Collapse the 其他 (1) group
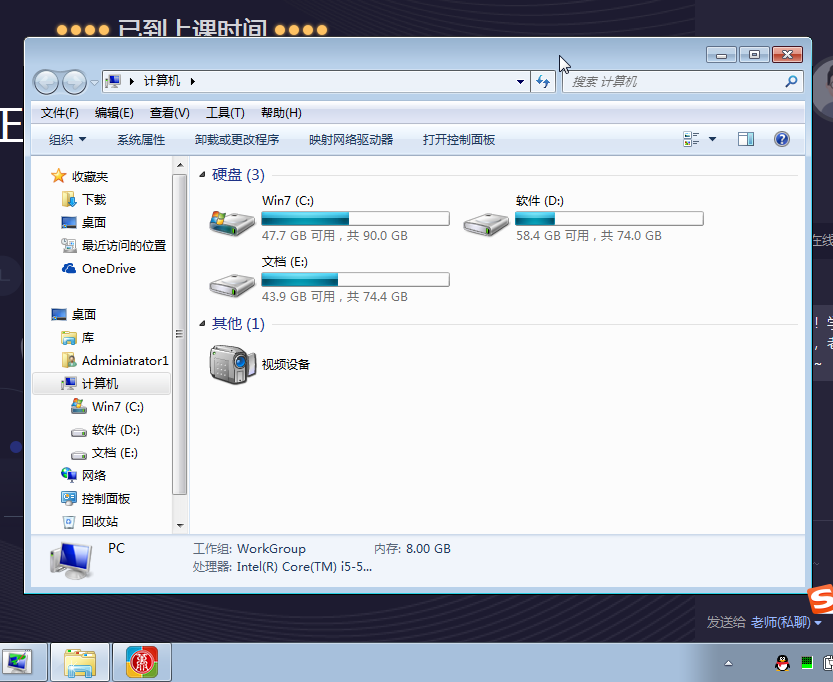The height and width of the screenshot is (682, 833). pos(203,324)
